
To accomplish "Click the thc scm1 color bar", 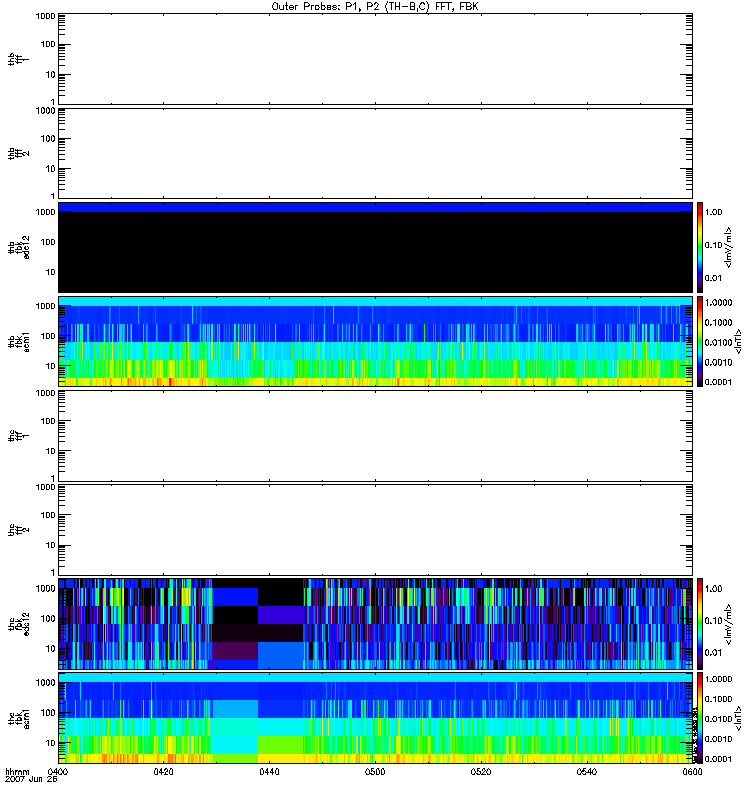I will [700, 717].
